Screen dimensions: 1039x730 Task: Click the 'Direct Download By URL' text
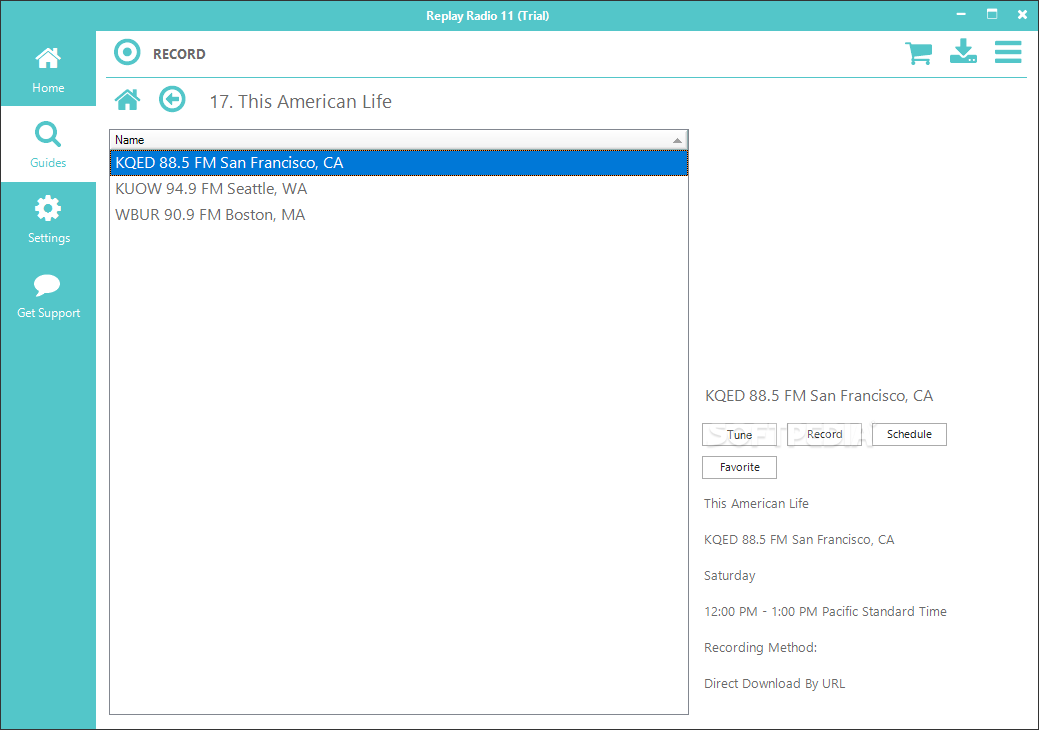775,684
